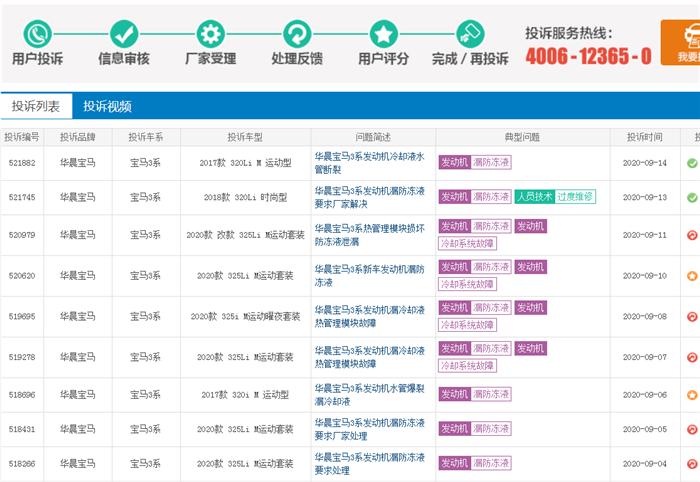Open complaint 华晨宝马3系发动机冷却液水管断裂

[370, 163]
